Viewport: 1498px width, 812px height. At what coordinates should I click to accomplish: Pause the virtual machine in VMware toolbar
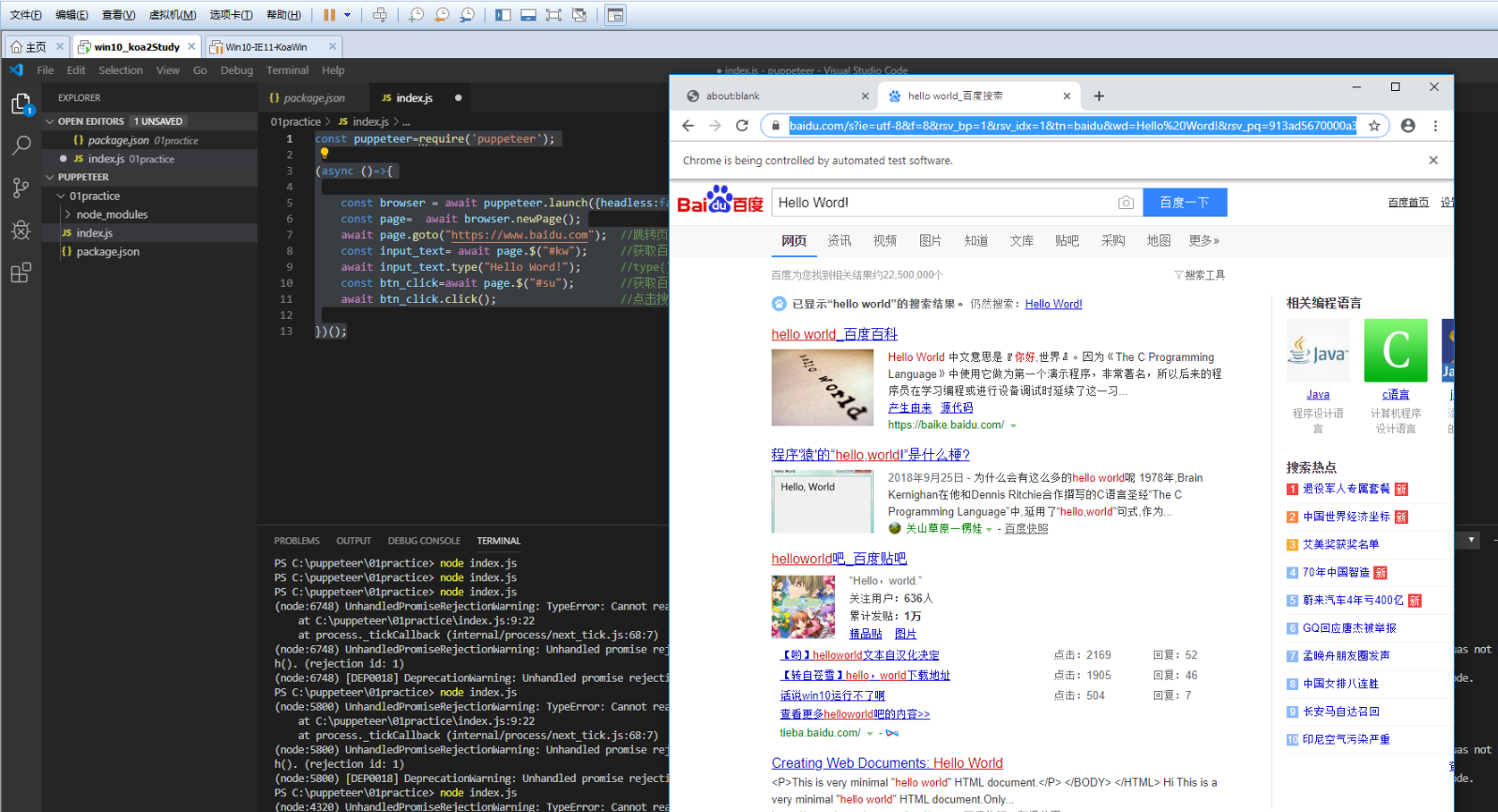click(x=329, y=15)
